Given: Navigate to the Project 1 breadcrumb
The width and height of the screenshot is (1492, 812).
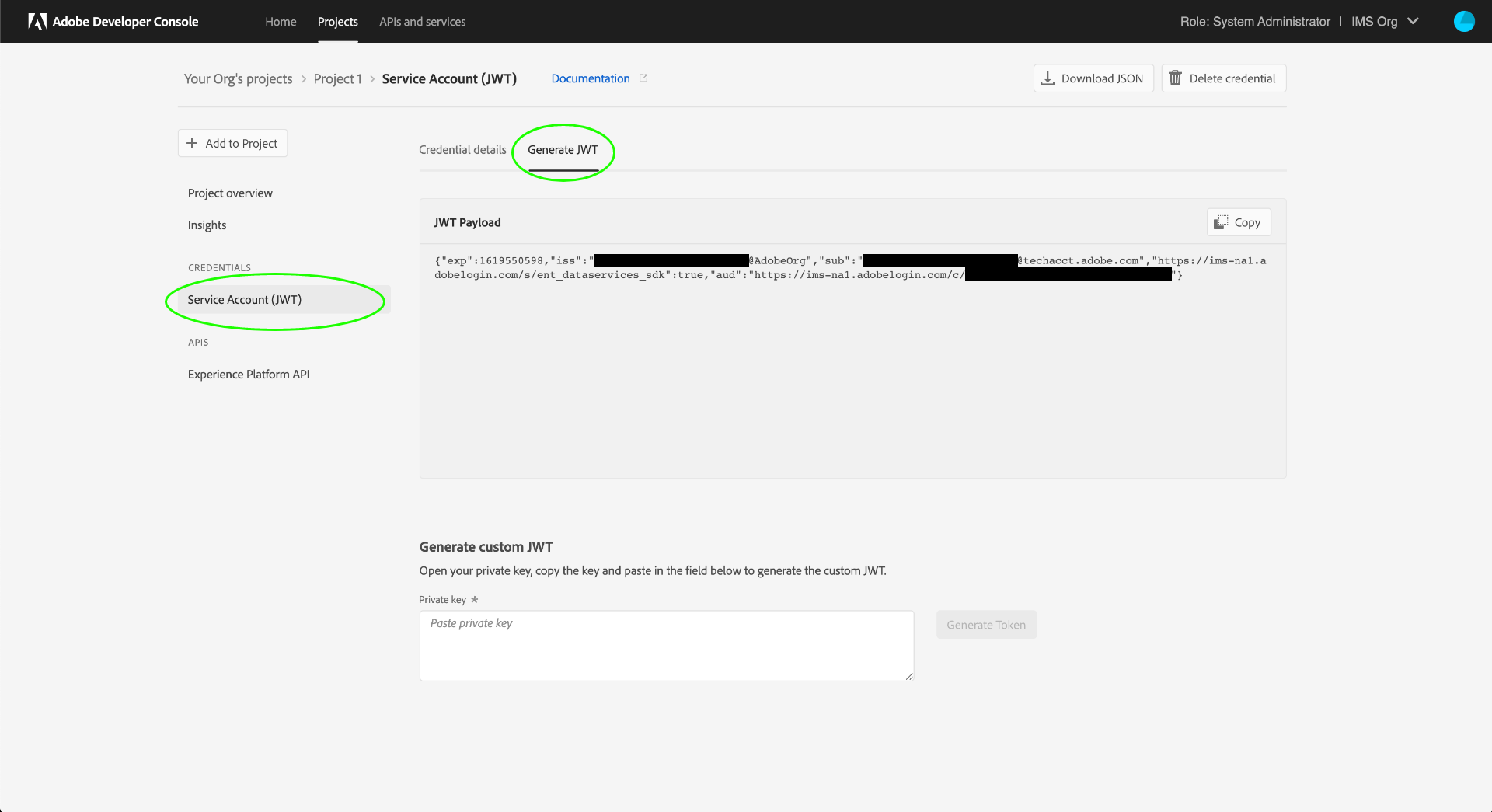Looking at the screenshot, I should [x=338, y=79].
